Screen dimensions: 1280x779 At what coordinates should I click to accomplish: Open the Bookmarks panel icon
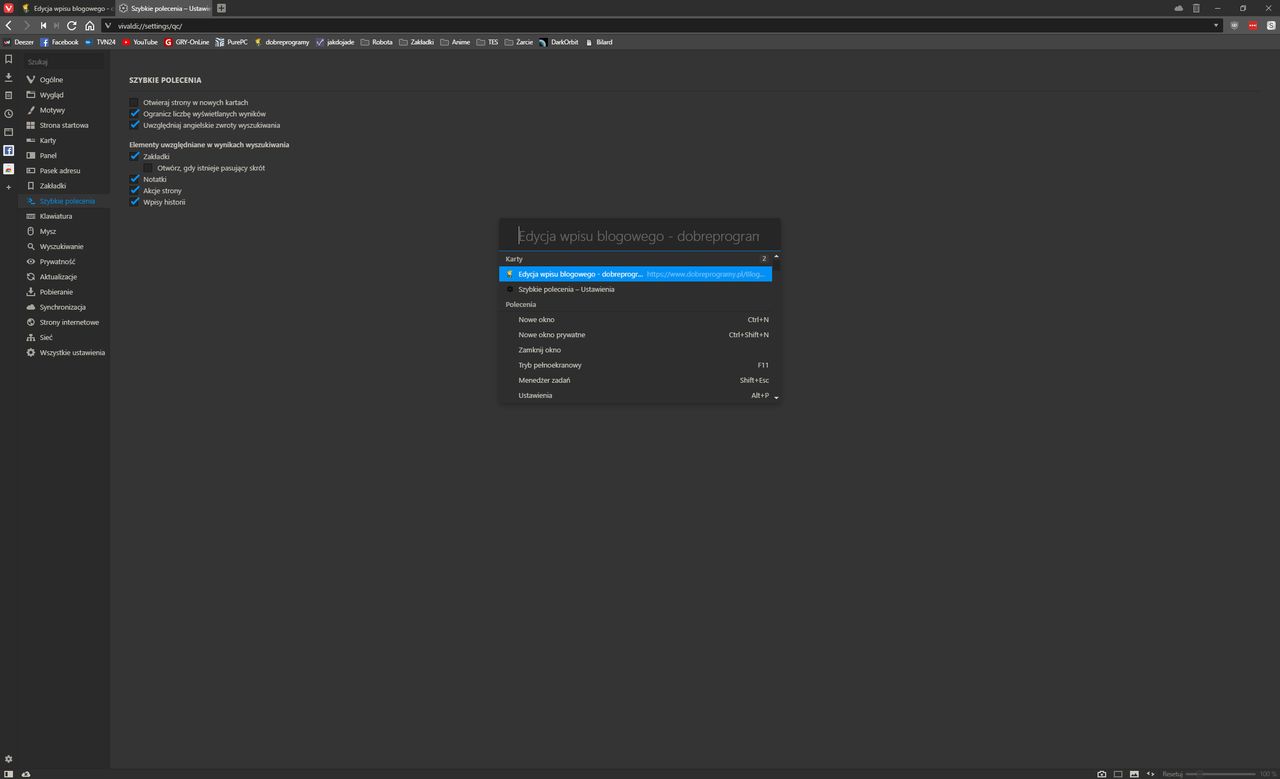tap(9, 59)
